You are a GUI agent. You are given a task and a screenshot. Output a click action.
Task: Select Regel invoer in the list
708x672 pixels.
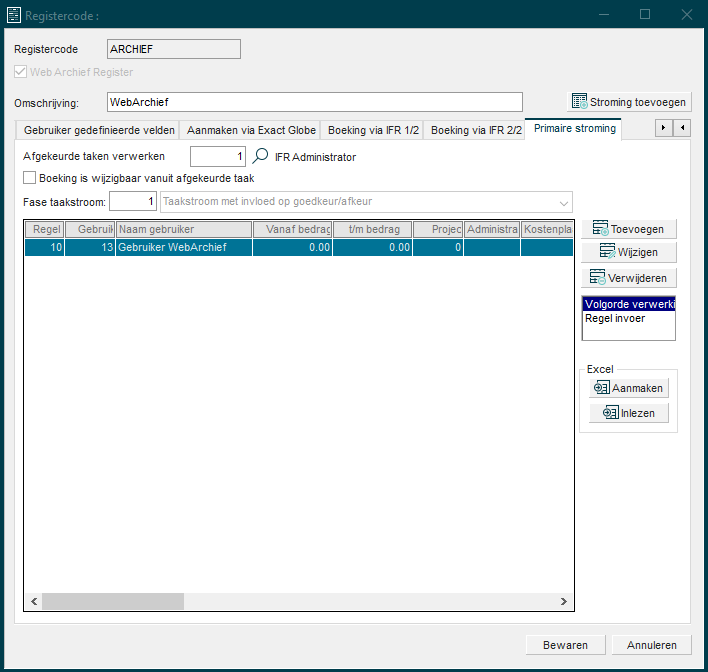click(615, 319)
